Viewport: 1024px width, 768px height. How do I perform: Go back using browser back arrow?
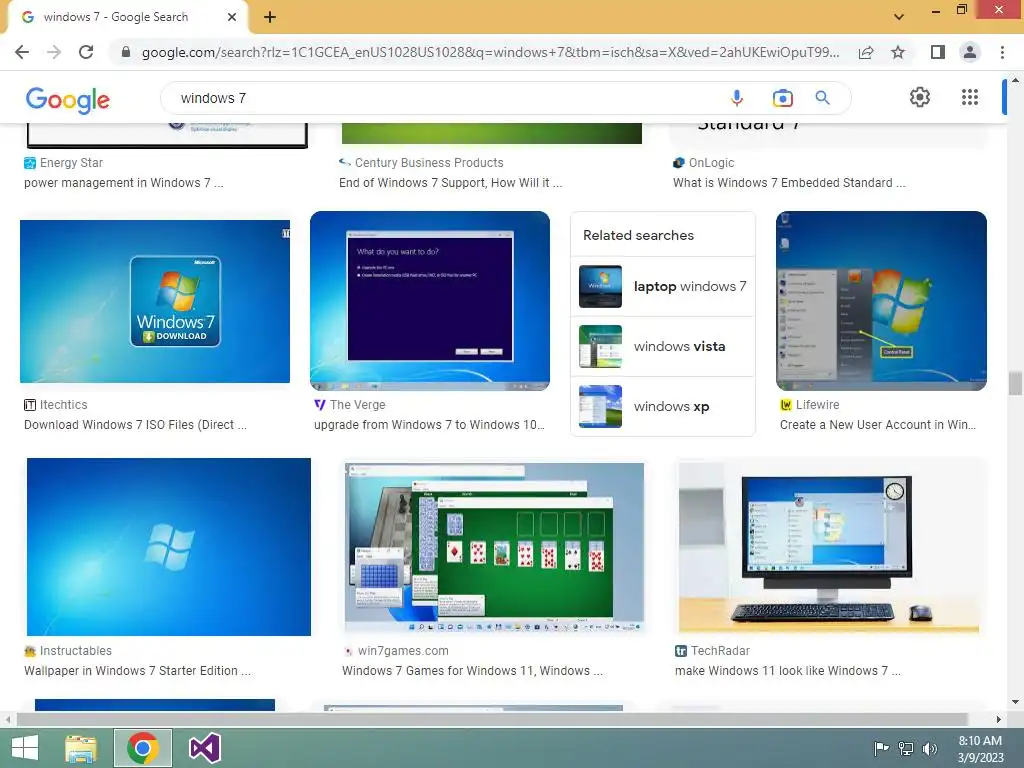22,52
